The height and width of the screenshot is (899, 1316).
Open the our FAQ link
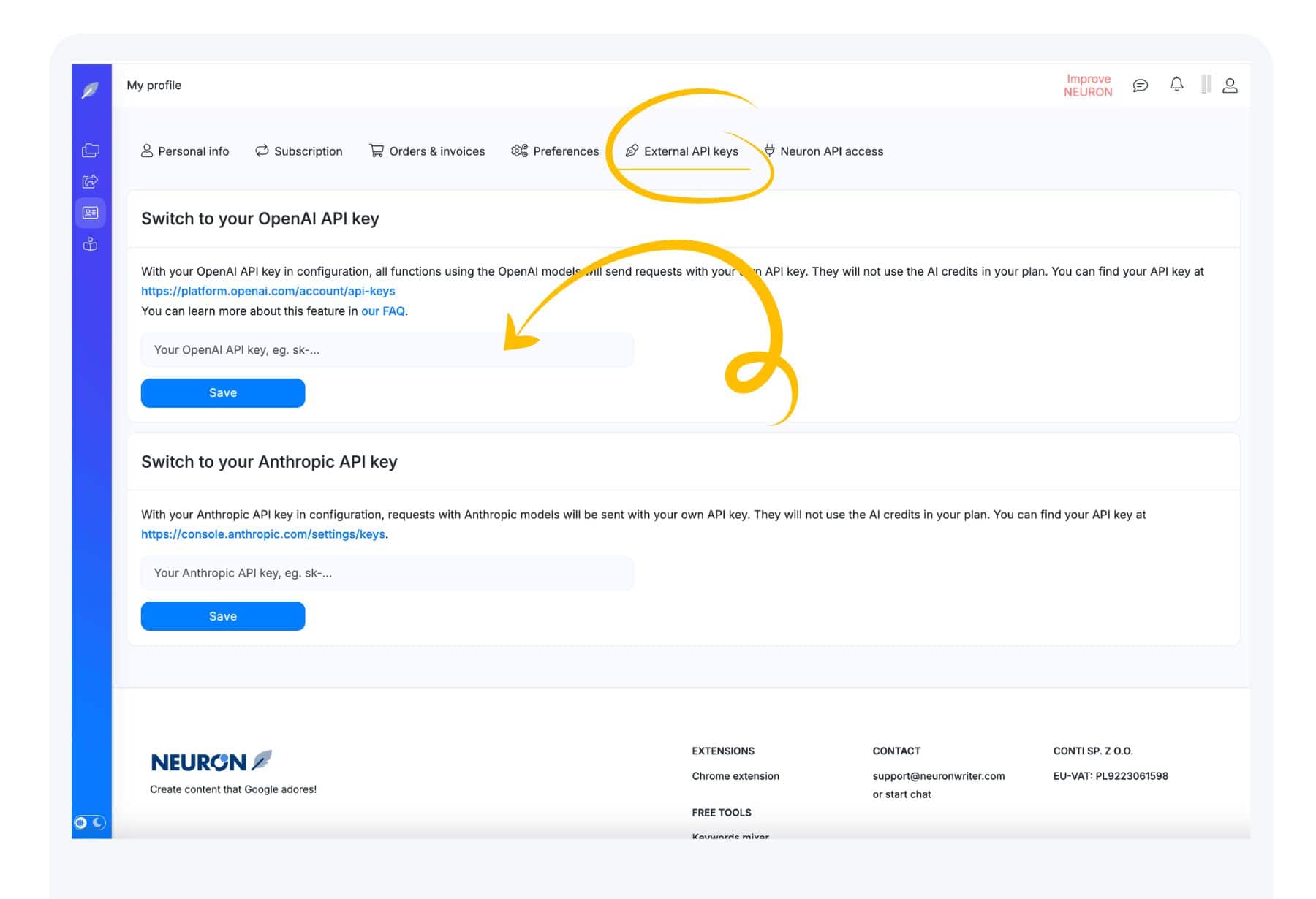point(383,311)
